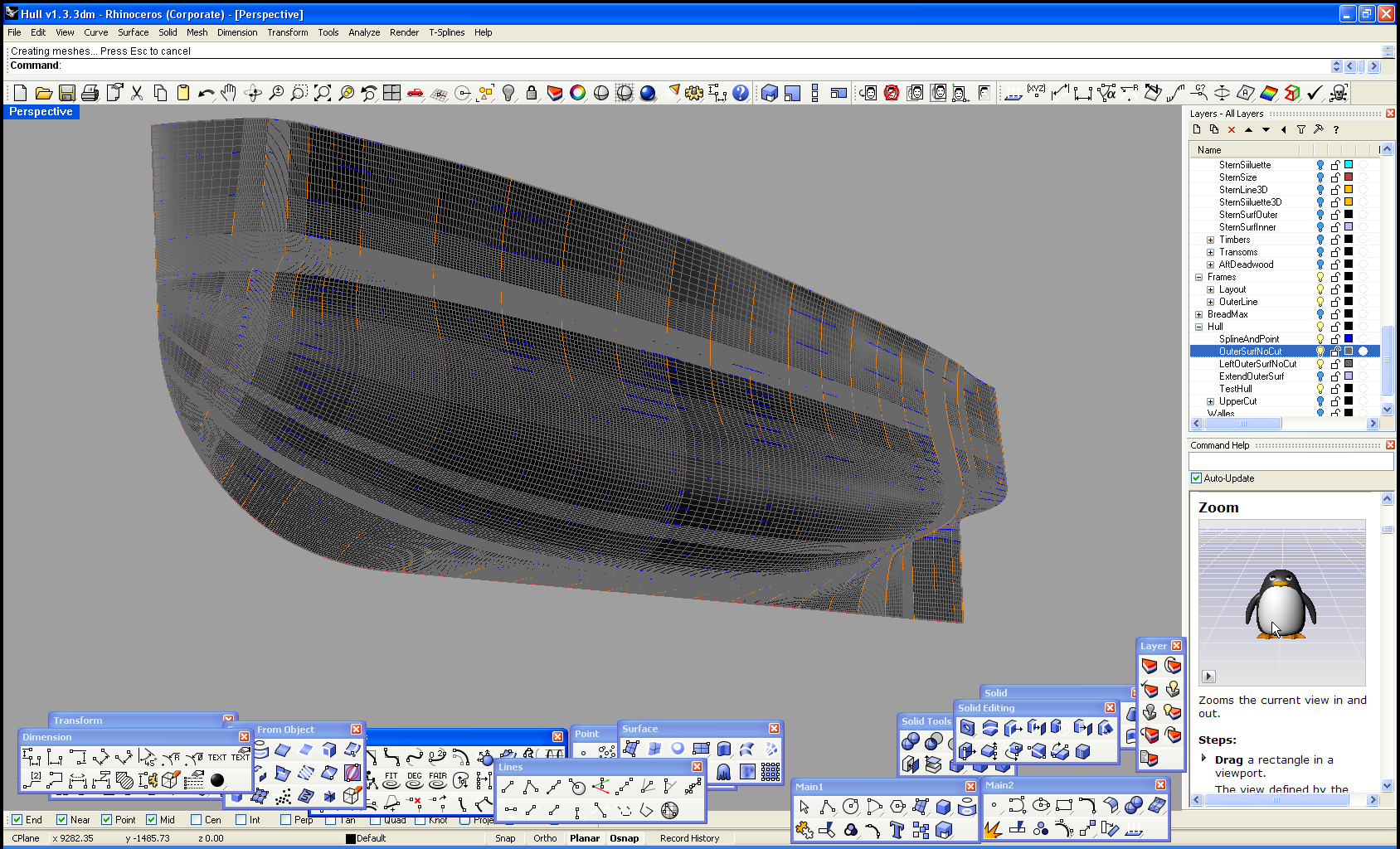Expand the UpperCut sublayer
1400x849 pixels.
(1210, 401)
